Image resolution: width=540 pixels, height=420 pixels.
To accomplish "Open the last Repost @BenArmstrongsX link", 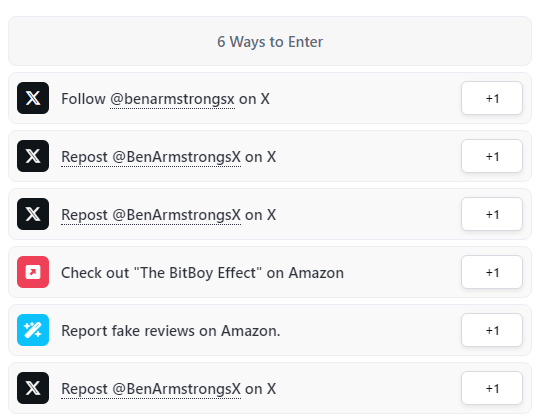I will 151,389.
